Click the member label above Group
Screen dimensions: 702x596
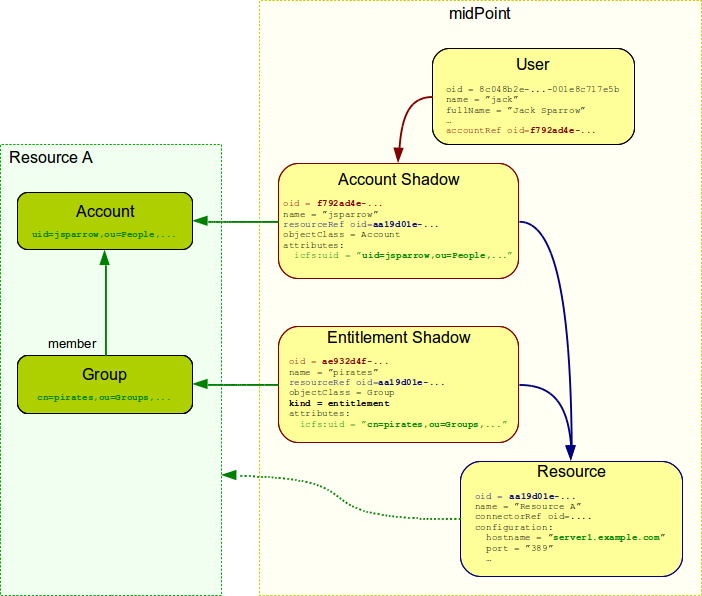click(x=72, y=344)
